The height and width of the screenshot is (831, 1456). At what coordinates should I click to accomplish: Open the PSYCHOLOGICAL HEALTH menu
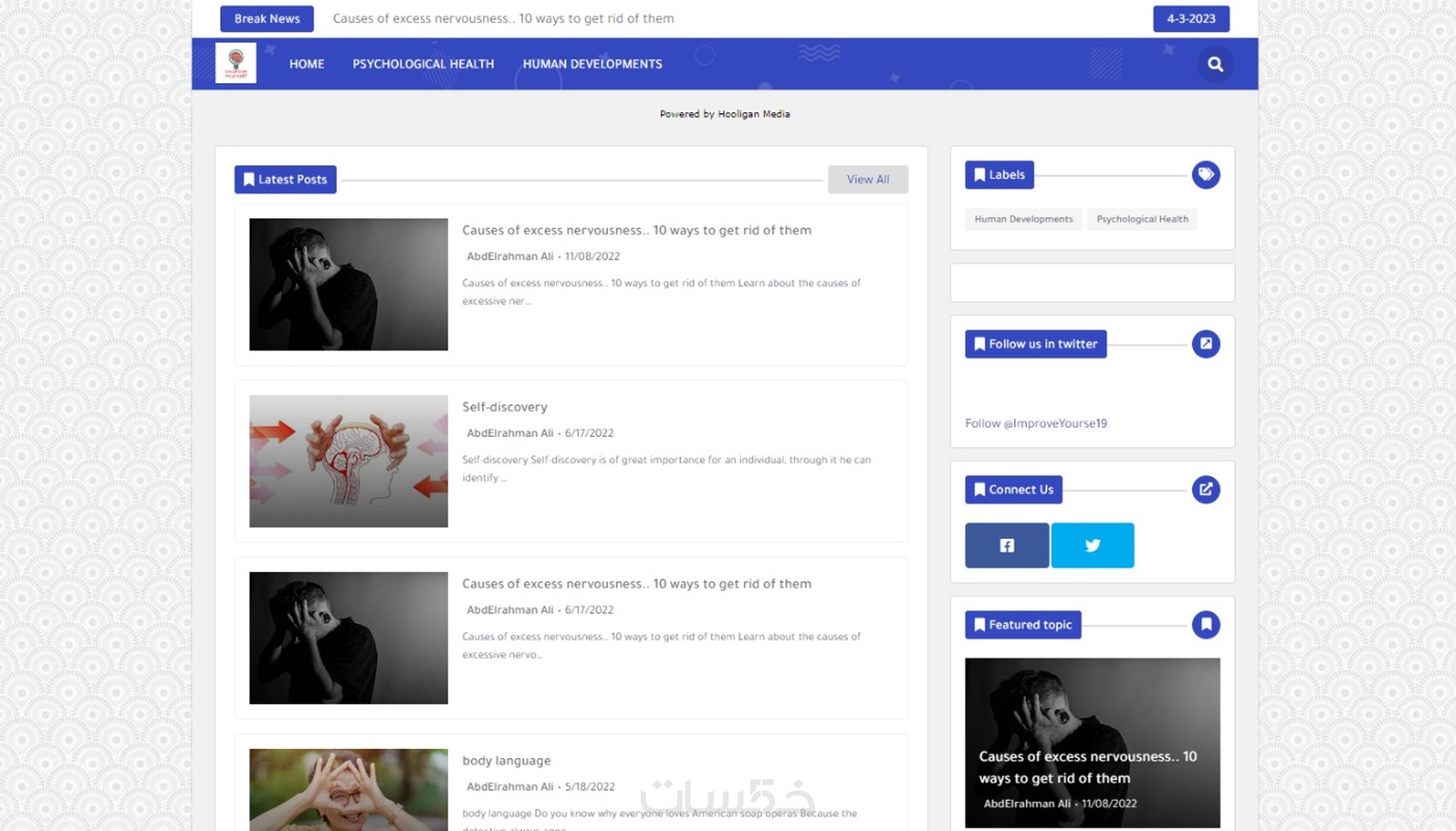pos(423,64)
